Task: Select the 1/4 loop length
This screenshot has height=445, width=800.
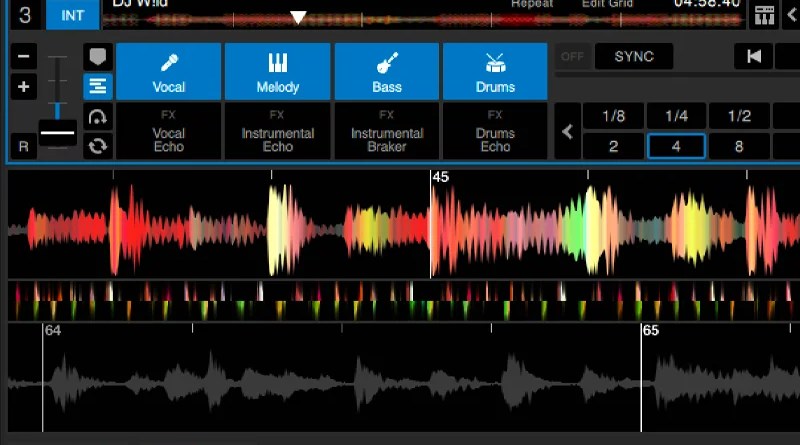Action: tap(677, 116)
